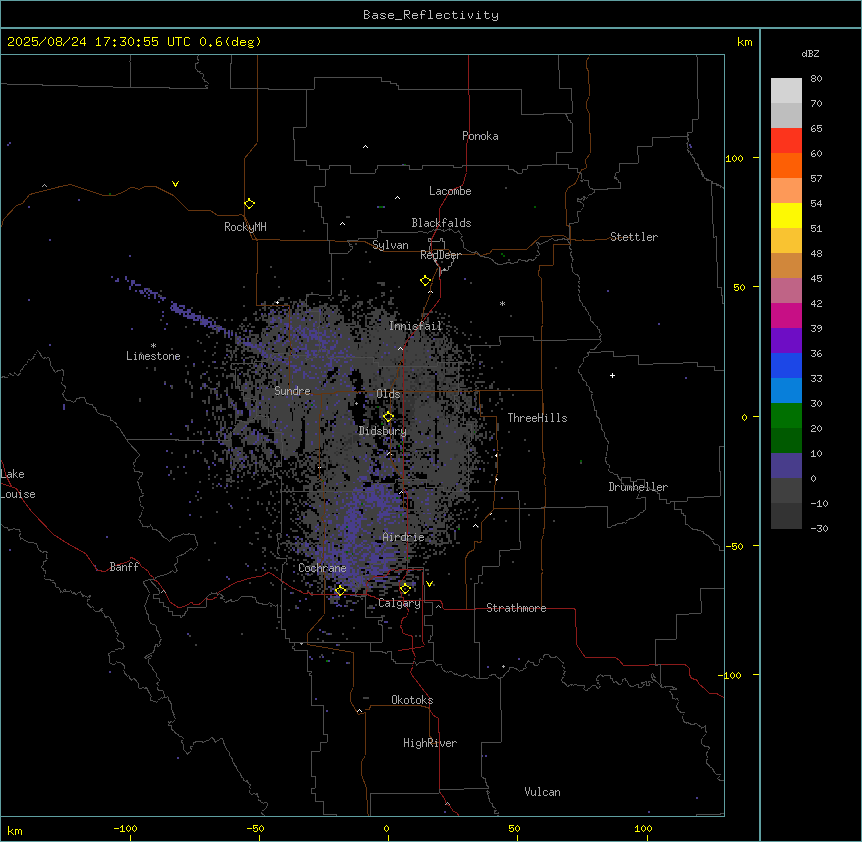The image size is (862, 842).
Task: Click the Blackfalds town label
Action: [441, 223]
